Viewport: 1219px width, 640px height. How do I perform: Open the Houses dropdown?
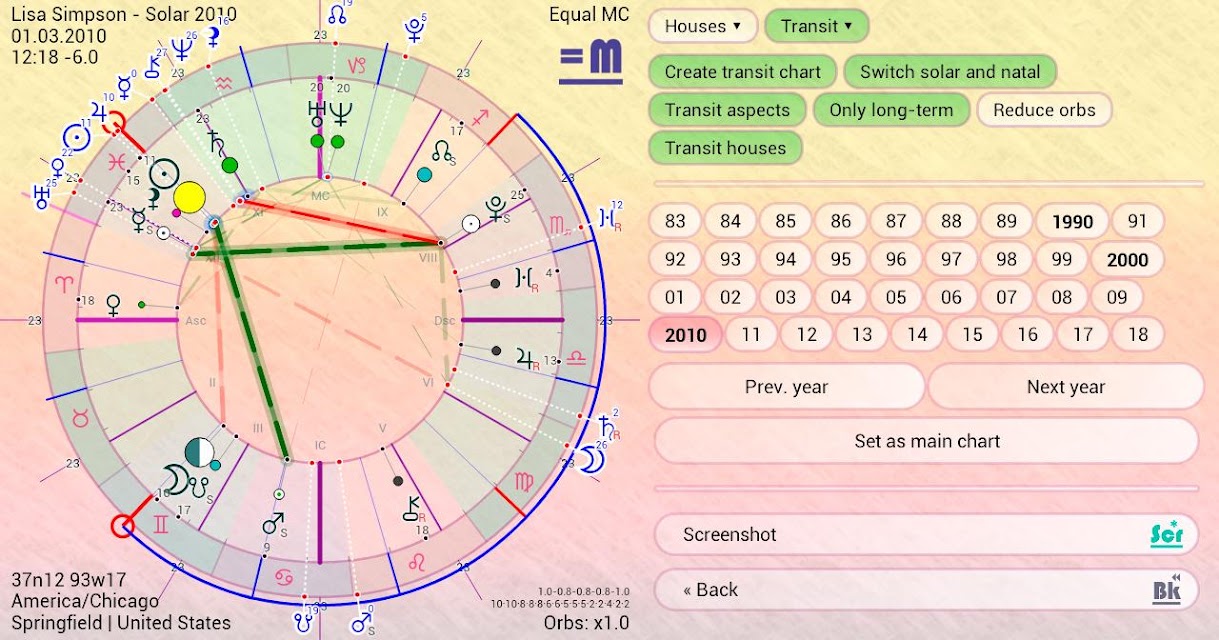tap(703, 26)
